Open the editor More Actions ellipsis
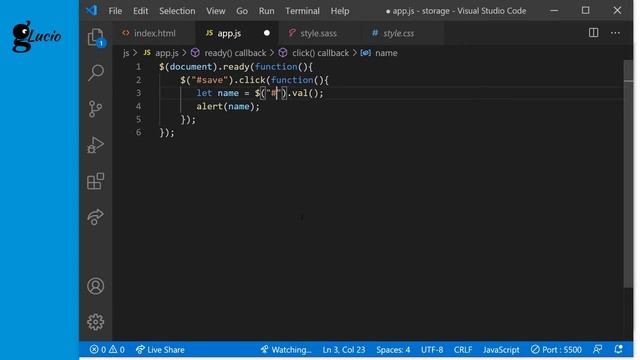Image resolution: width=640 pixels, height=360 pixels. pyautogui.click(x=615, y=33)
